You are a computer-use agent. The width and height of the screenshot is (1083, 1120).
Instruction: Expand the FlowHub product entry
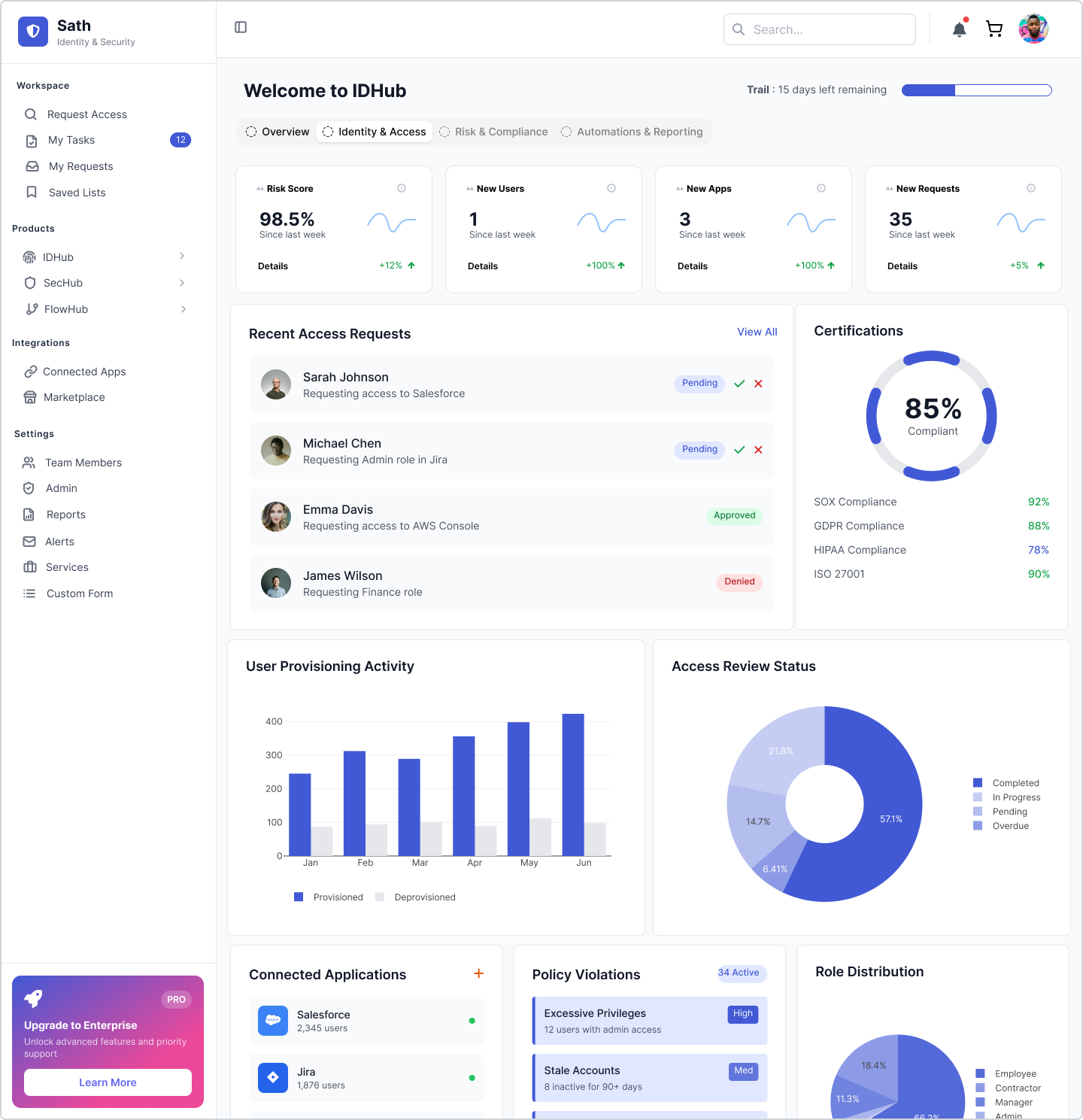tap(184, 309)
